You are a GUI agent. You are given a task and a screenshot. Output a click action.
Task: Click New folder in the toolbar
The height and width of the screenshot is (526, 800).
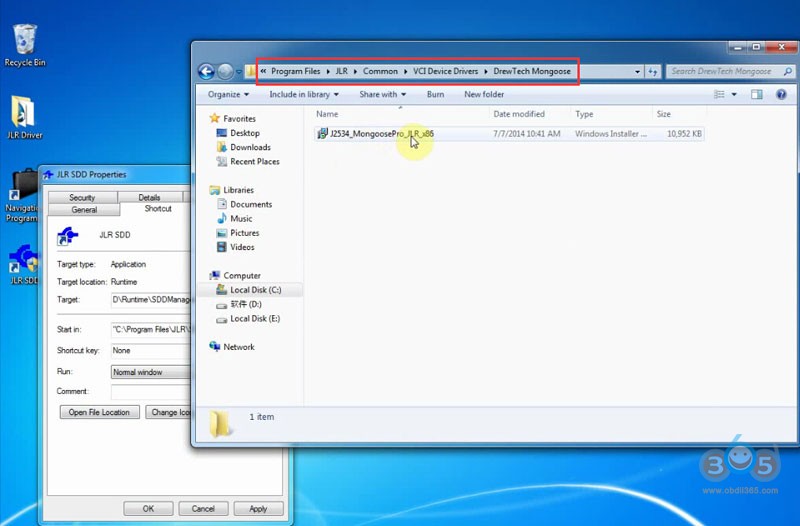click(484, 94)
